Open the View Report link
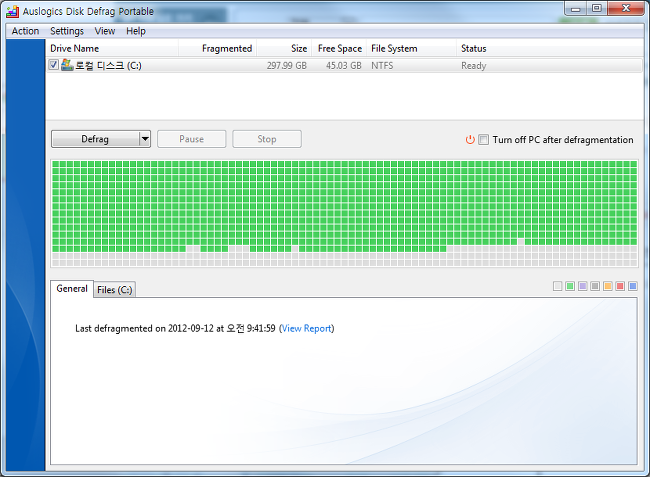The width and height of the screenshot is (650, 477). 307,329
